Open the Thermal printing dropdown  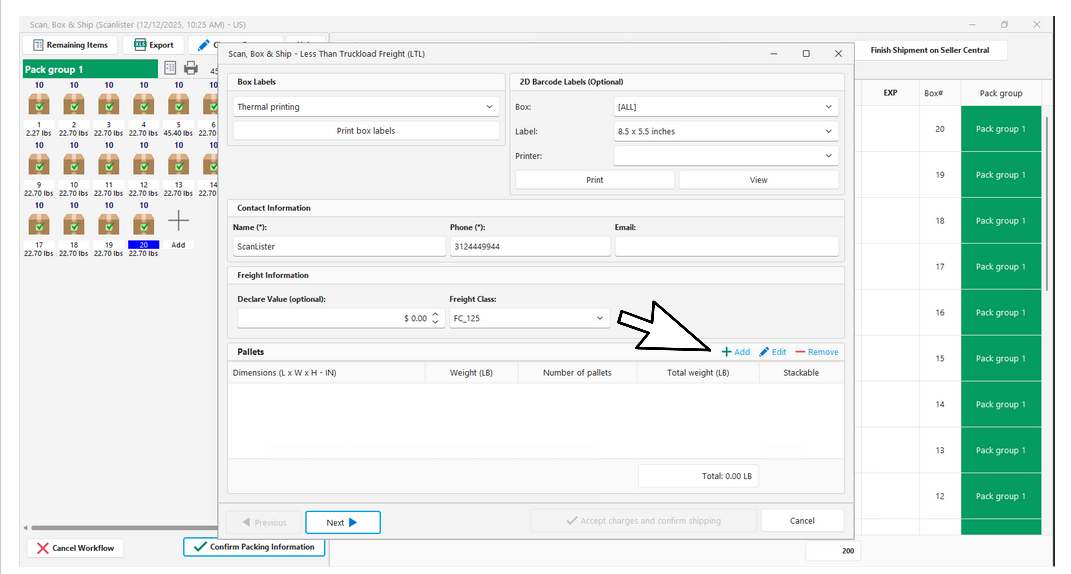[365, 106]
